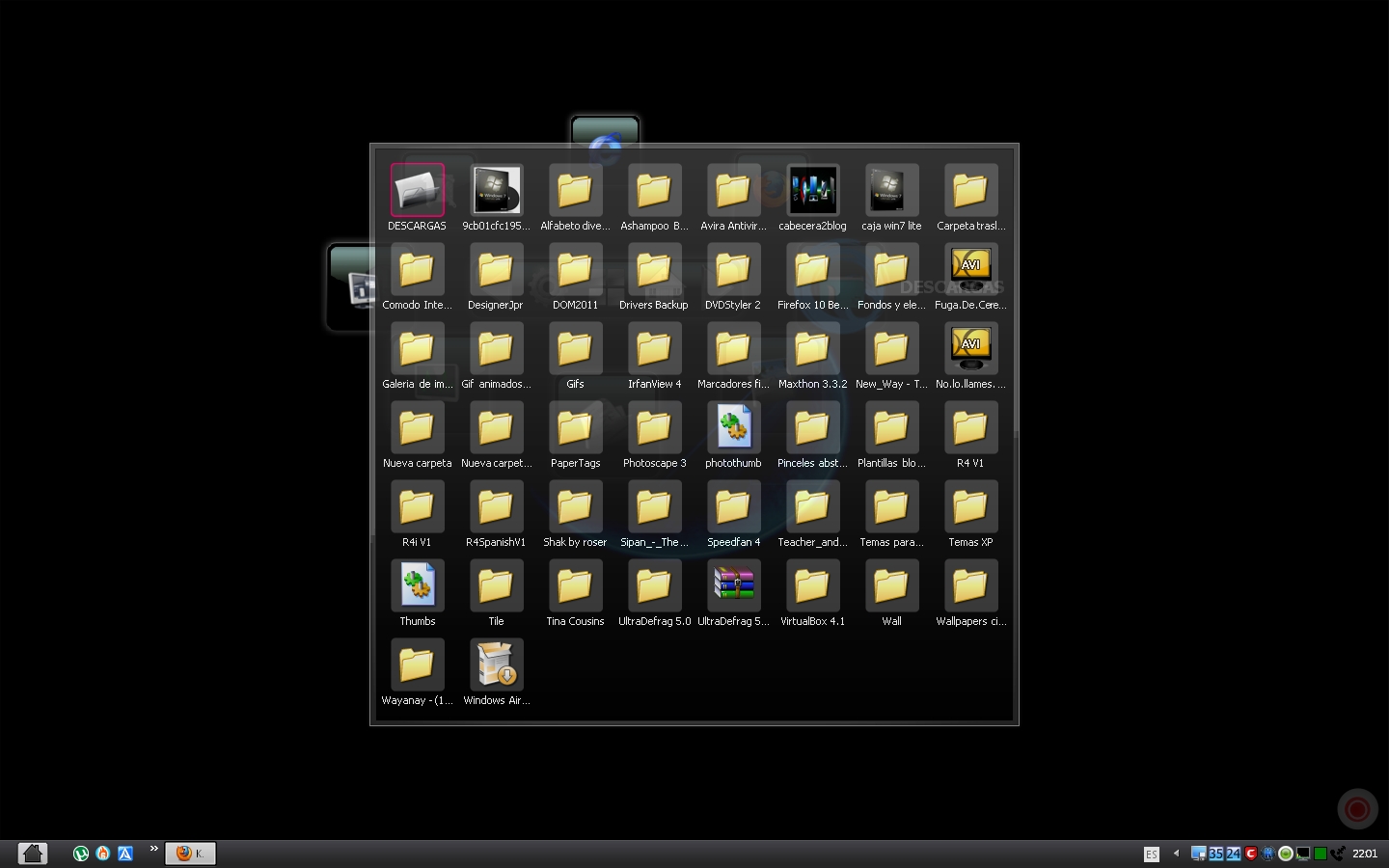Open the Maxthon 3.3.2 folder
The width and height of the screenshot is (1389, 868).
point(812,348)
